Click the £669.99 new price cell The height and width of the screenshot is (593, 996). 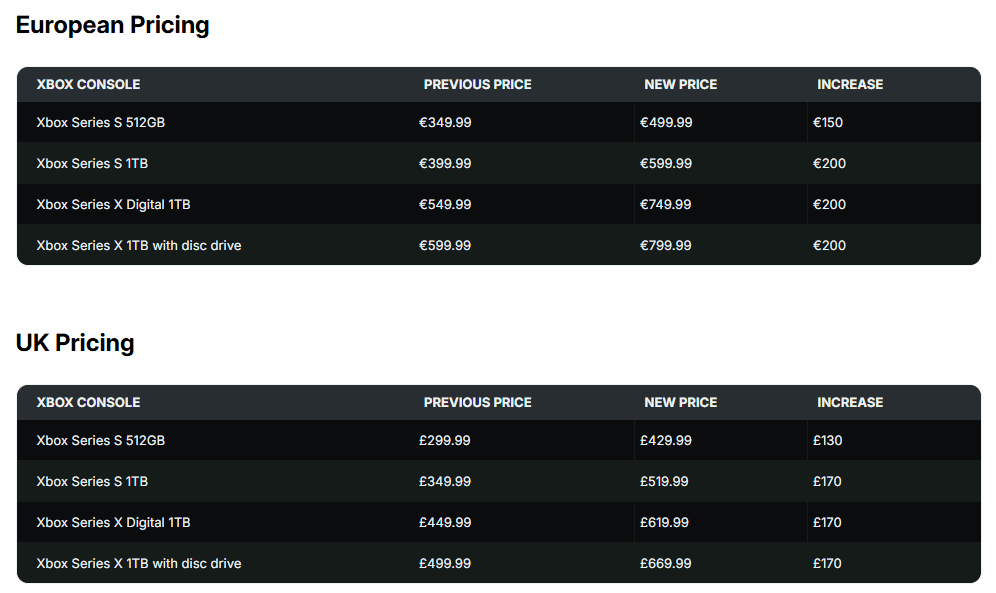click(666, 563)
